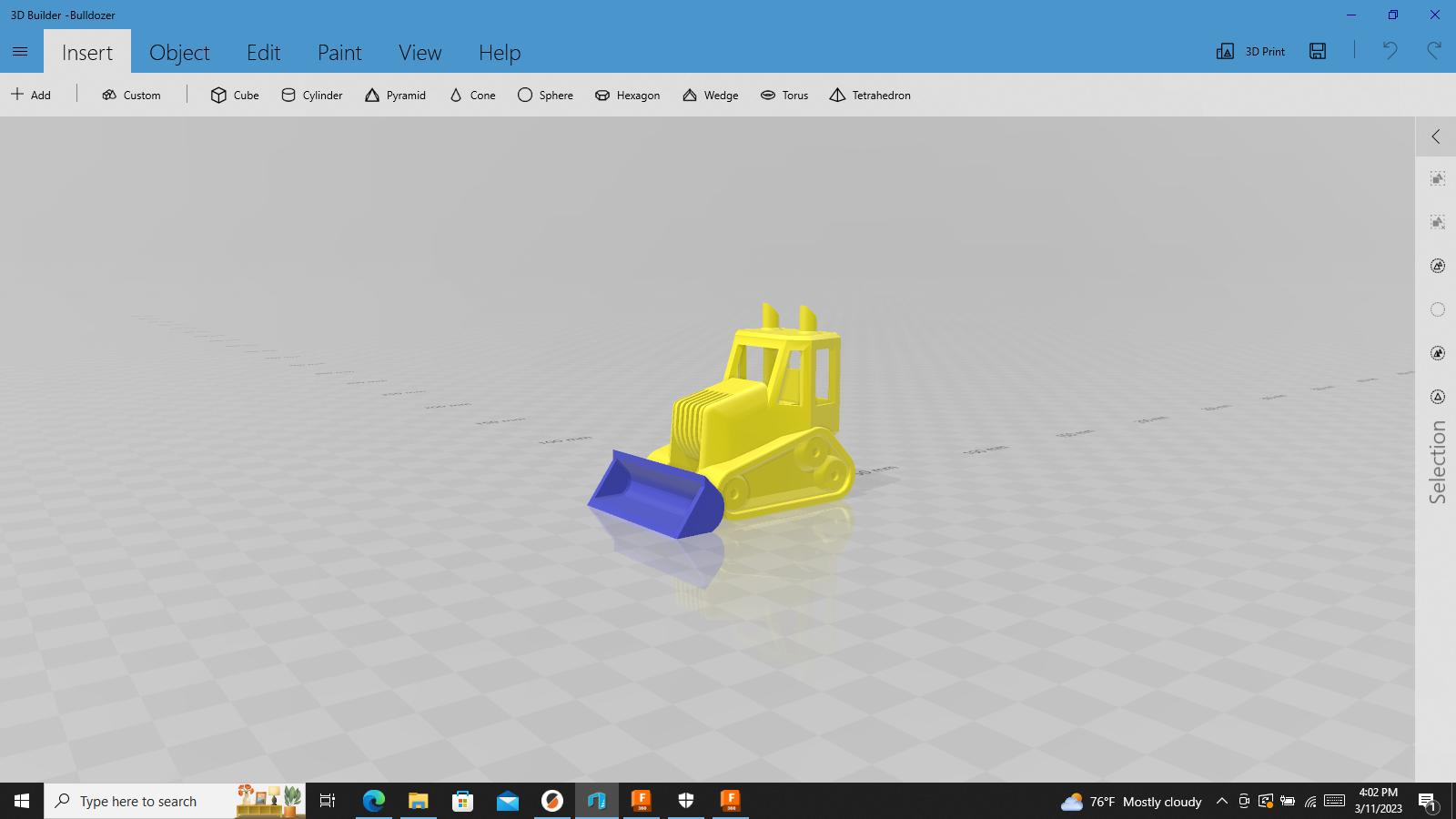Insert a Tetrahedron shape

click(870, 95)
